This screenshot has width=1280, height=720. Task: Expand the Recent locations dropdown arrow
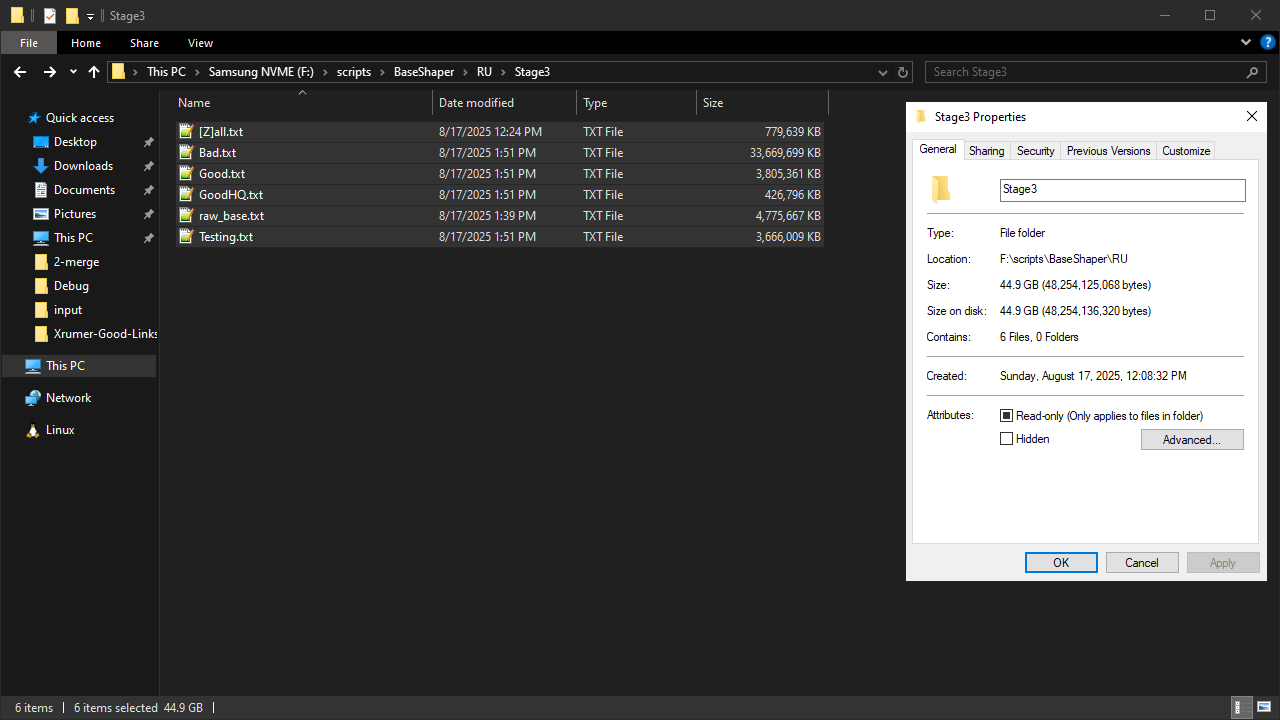click(x=73, y=72)
